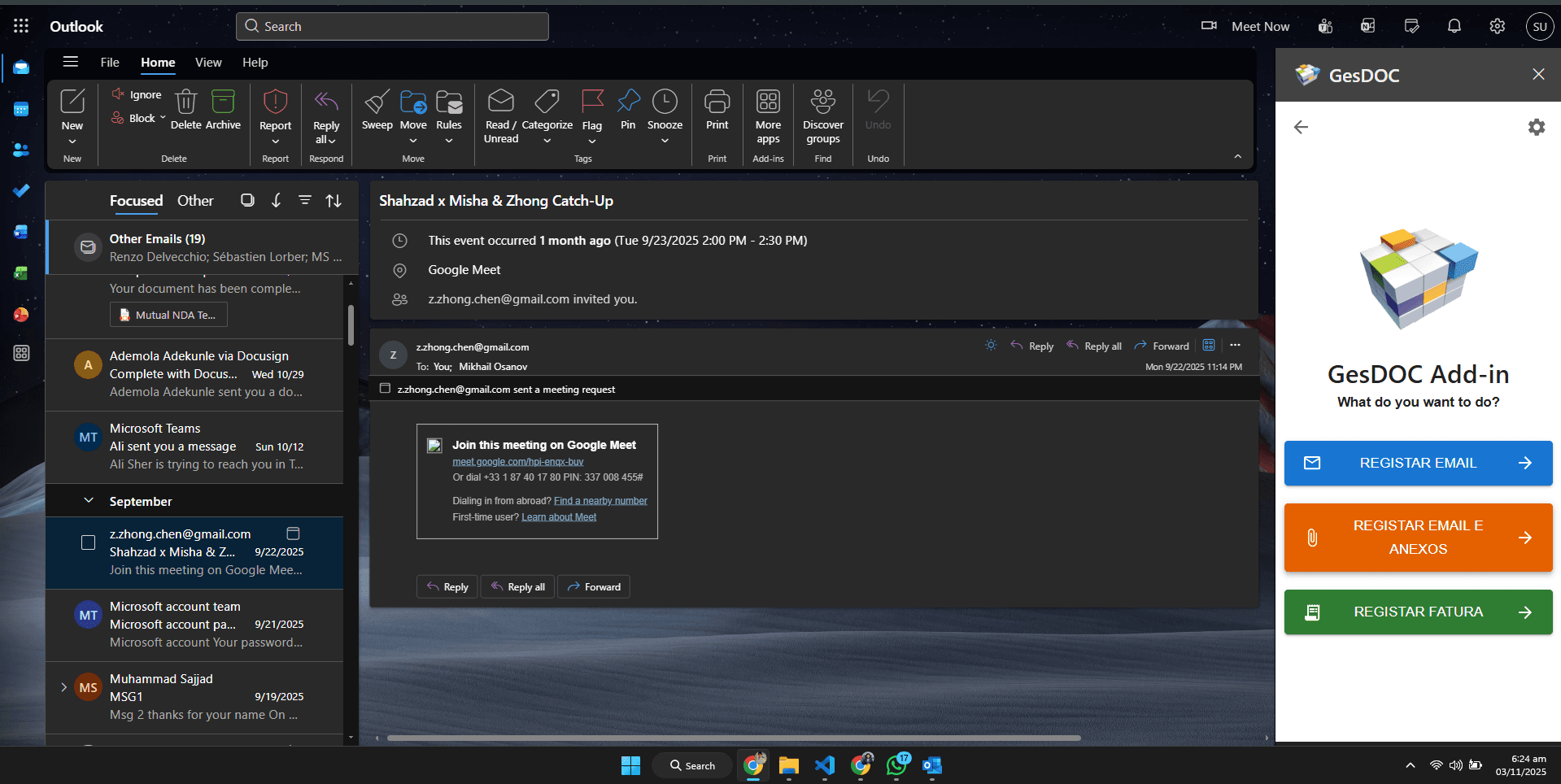Expand the Report dropdown
1561x784 pixels.
(276, 141)
